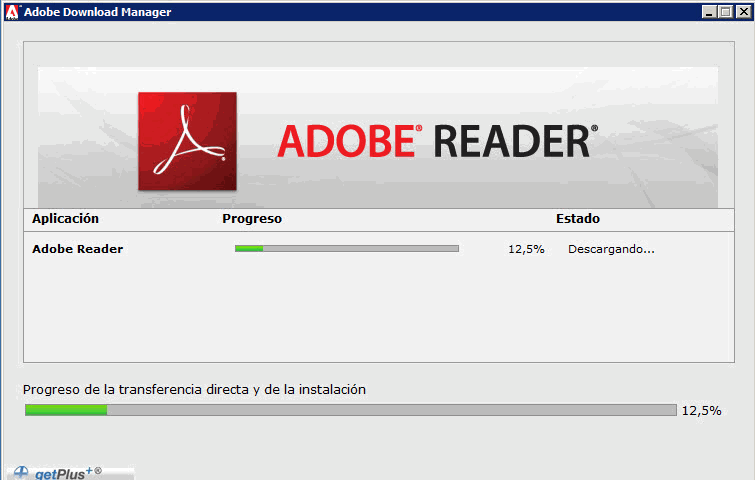Click the Estado column header
The width and height of the screenshot is (755, 480).
tap(578, 219)
